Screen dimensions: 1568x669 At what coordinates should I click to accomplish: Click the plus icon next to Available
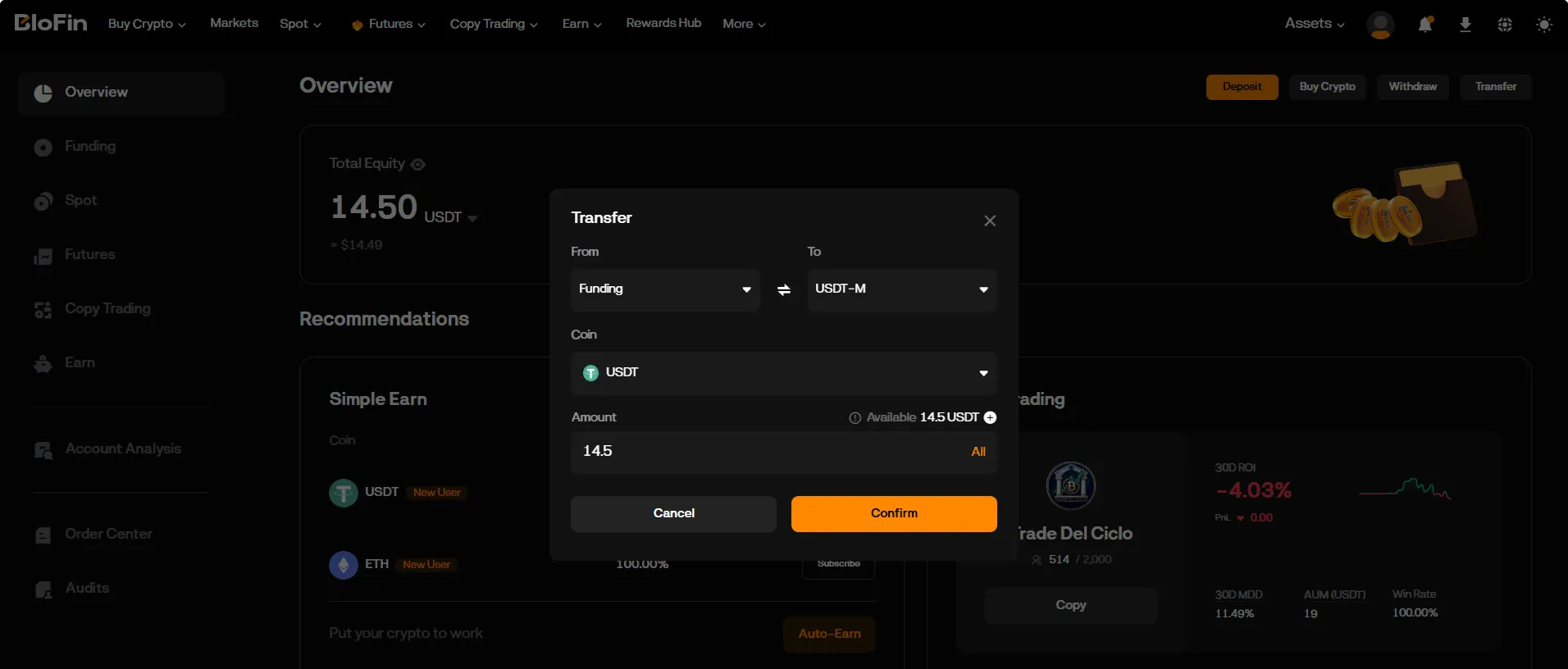pos(990,417)
